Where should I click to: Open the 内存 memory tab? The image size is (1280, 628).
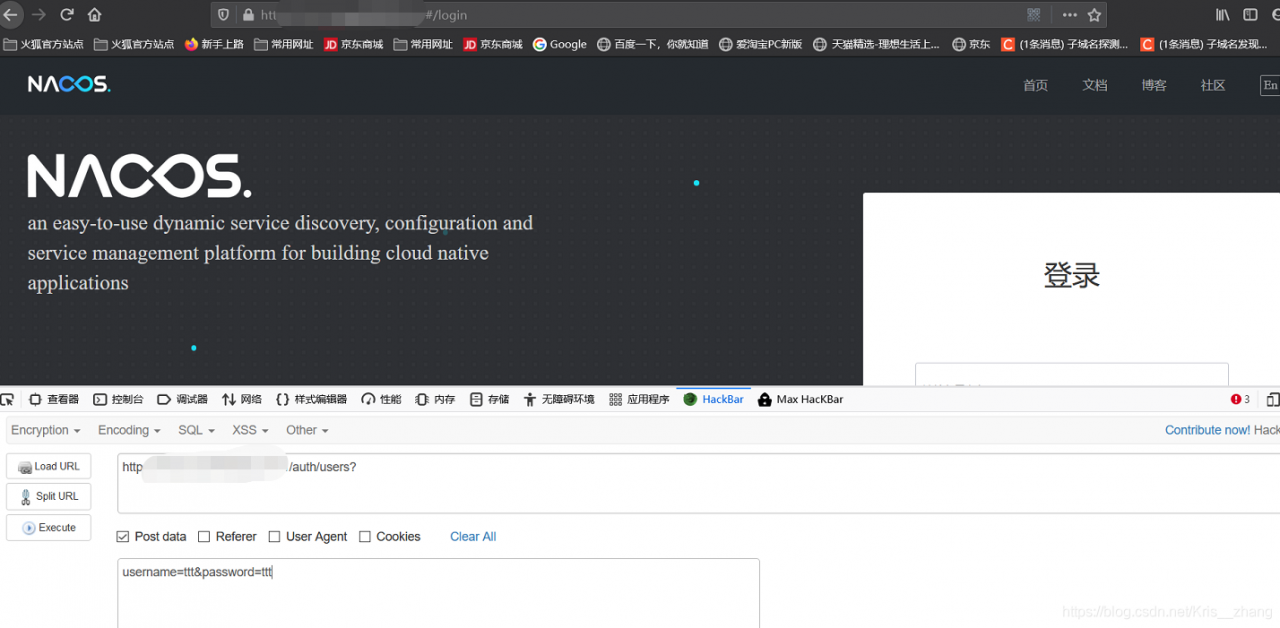point(435,399)
